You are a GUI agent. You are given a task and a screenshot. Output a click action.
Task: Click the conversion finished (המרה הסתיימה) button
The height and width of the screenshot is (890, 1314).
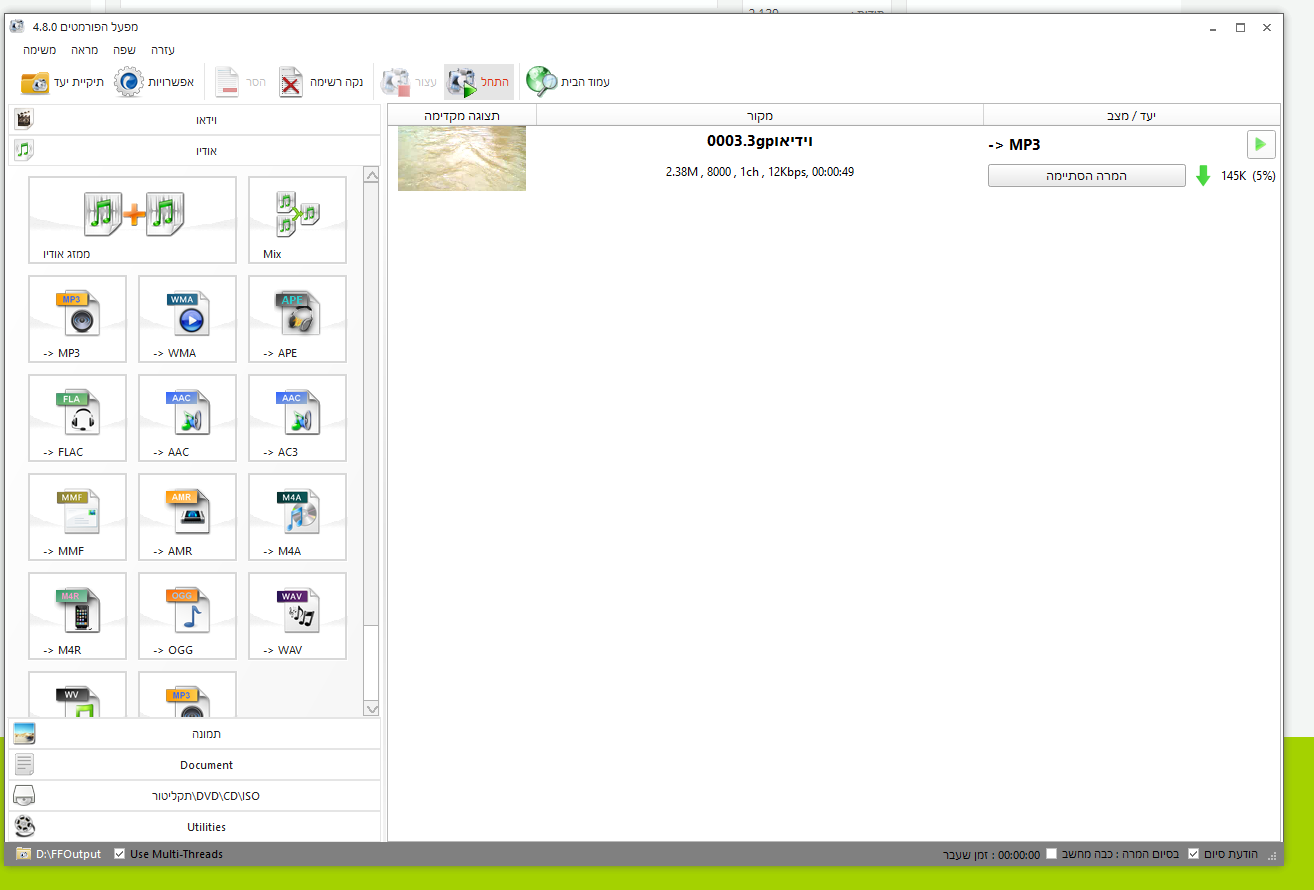(1086, 176)
